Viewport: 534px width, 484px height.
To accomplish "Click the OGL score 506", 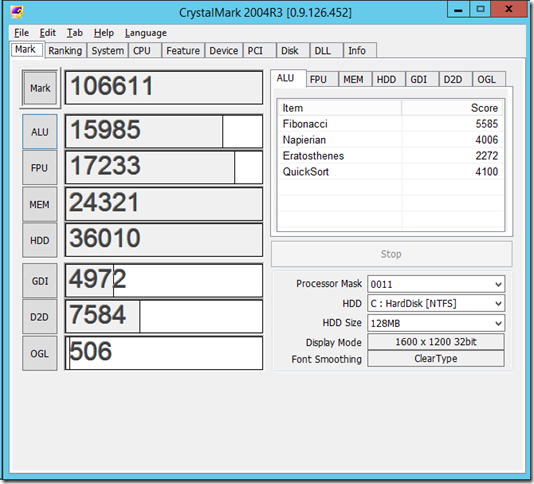I will 164,353.
